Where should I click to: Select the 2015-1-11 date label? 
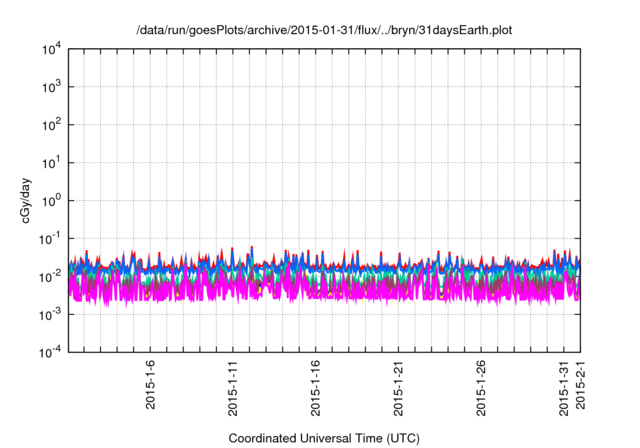tap(233, 386)
